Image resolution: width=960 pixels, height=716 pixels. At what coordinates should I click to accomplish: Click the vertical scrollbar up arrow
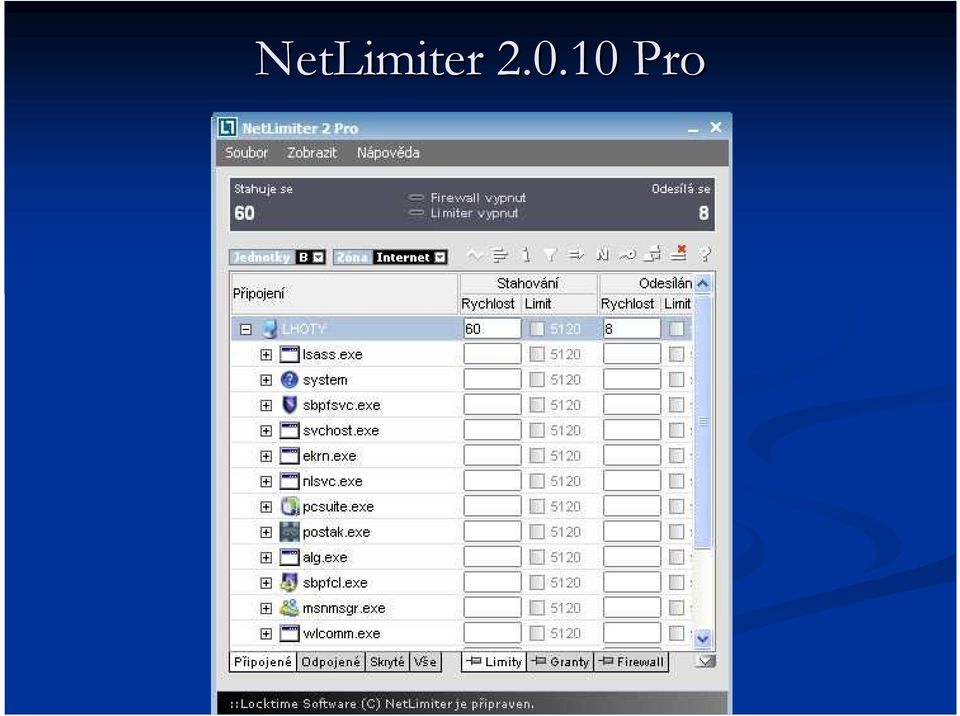pyautogui.click(x=703, y=284)
